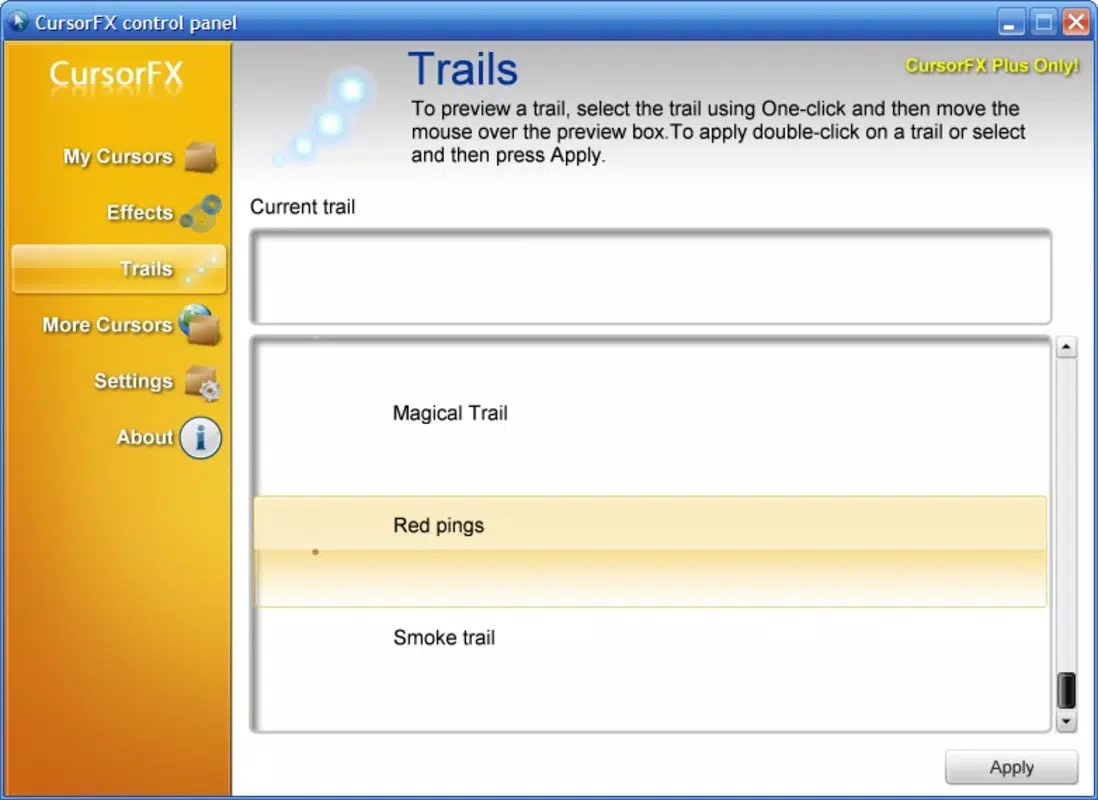Open My Cursors box icon

[x=201, y=156]
